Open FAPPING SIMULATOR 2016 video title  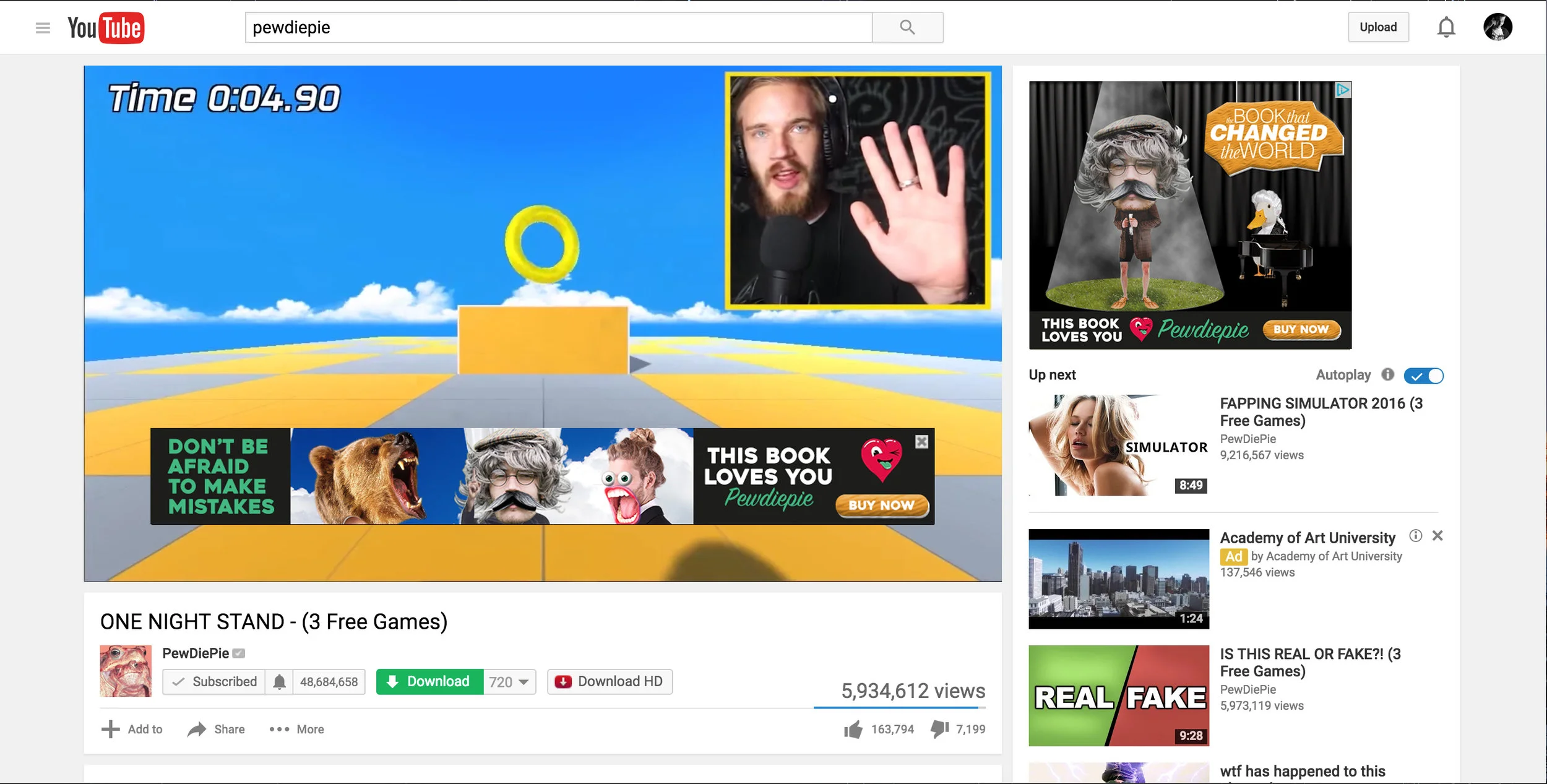click(x=1321, y=412)
